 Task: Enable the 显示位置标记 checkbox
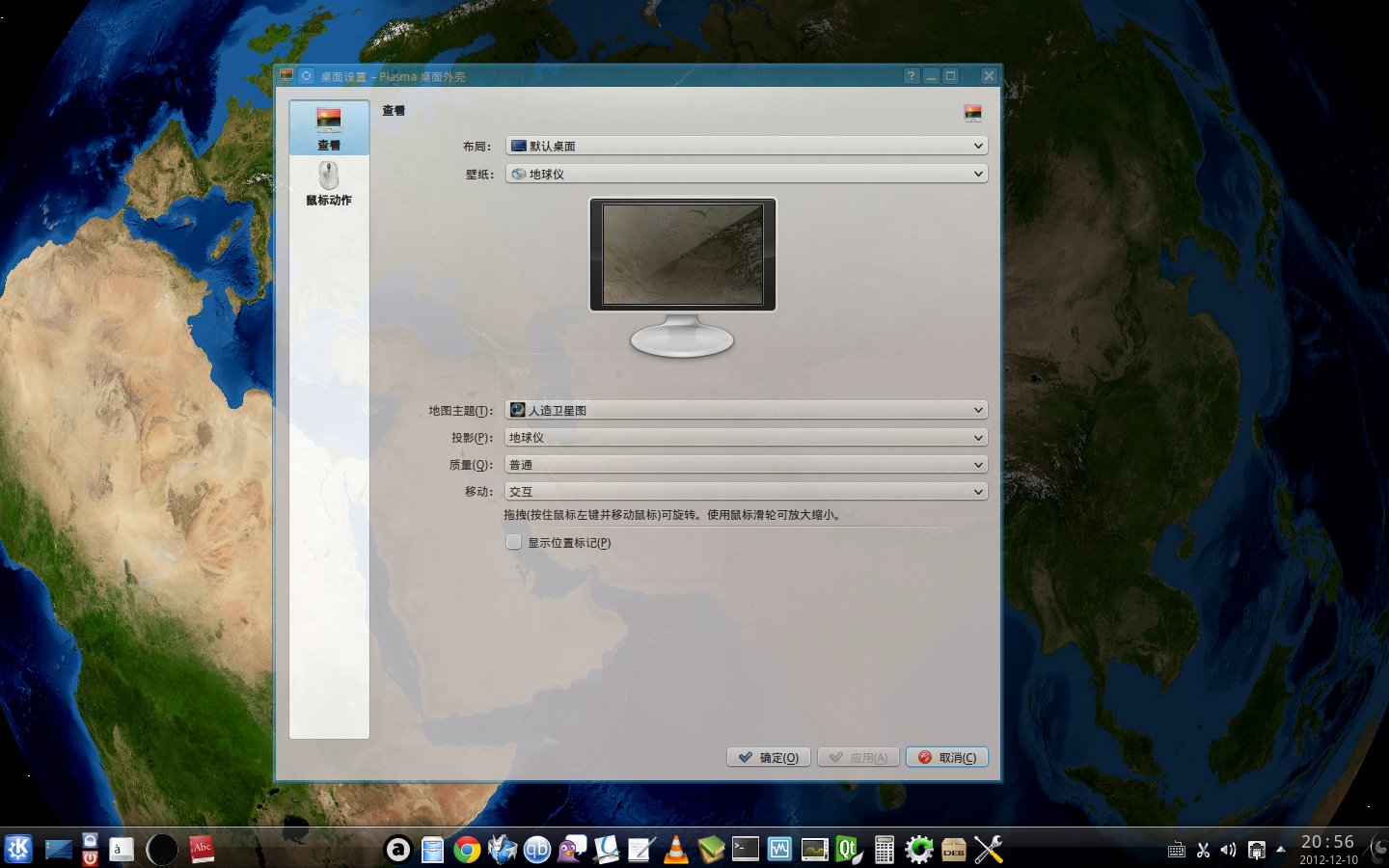(514, 542)
